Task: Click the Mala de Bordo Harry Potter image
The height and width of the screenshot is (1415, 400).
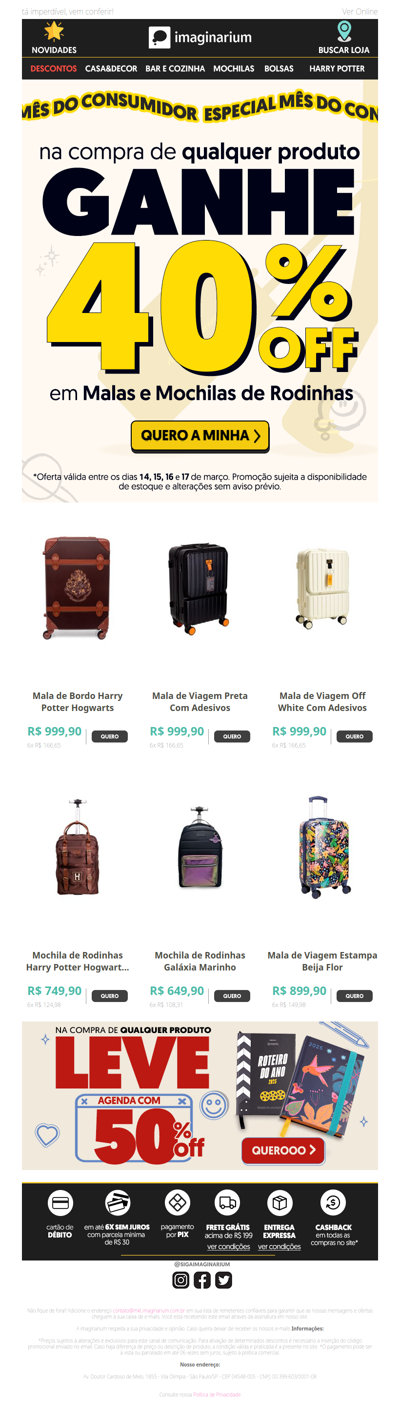Action: (x=77, y=588)
